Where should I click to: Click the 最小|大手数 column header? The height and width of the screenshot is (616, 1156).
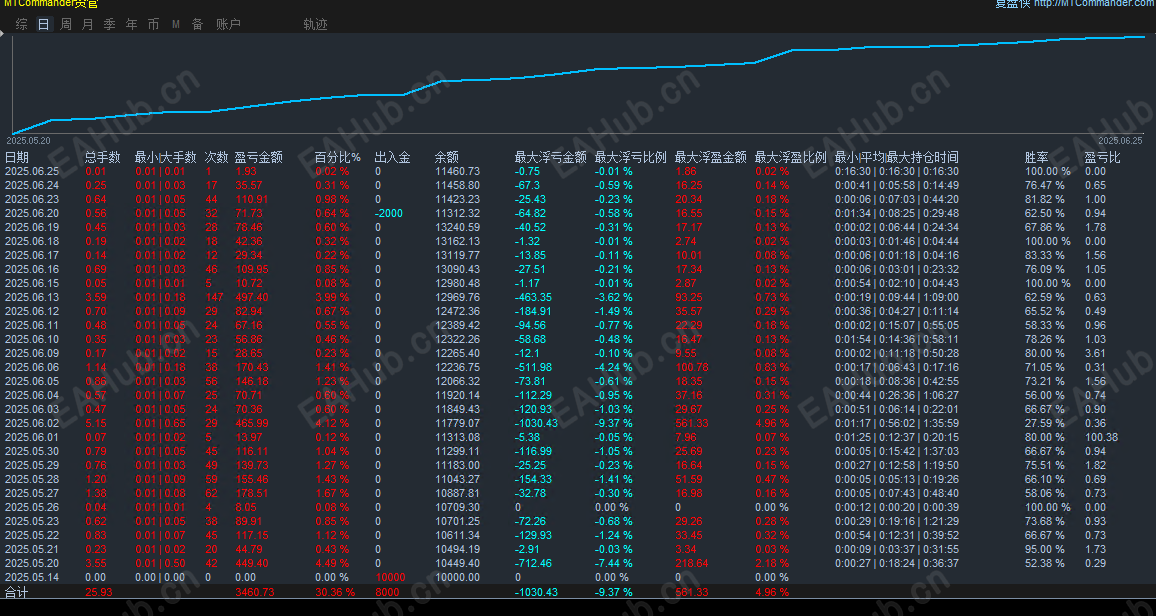tap(165, 157)
